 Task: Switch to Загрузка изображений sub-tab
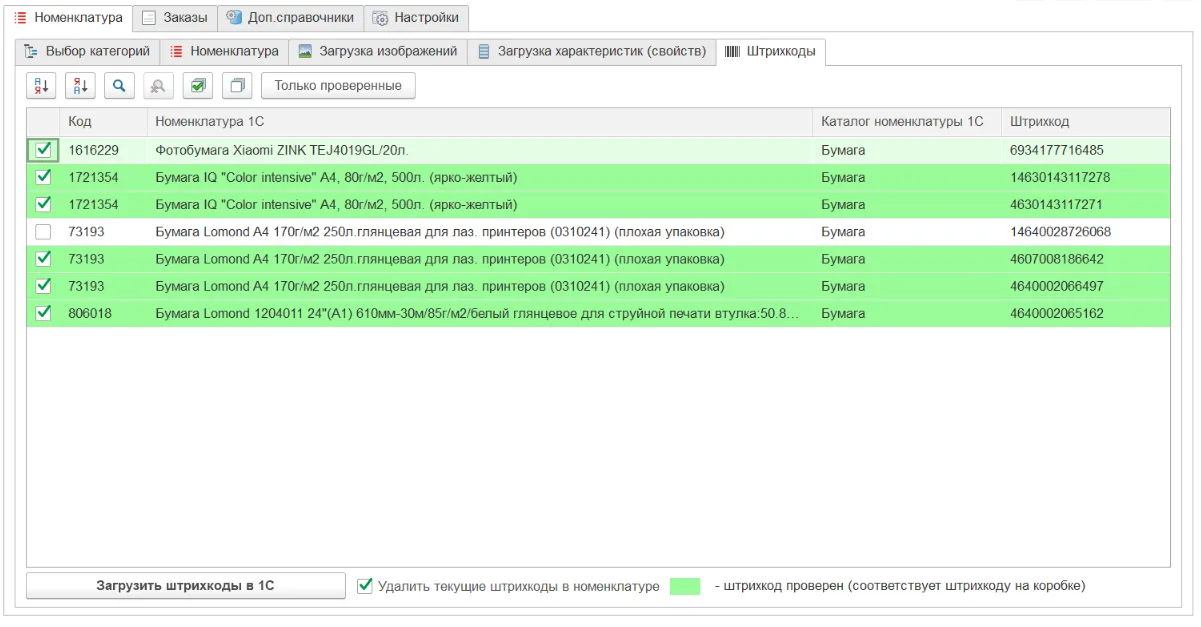tap(378, 51)
